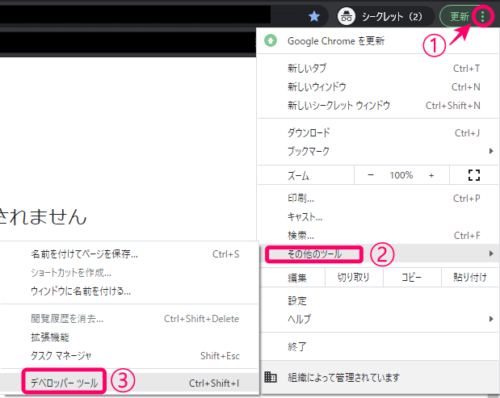
Task: Select ウィンドウに名前を付ける... in submenu
Action: (x=129, y=291)
